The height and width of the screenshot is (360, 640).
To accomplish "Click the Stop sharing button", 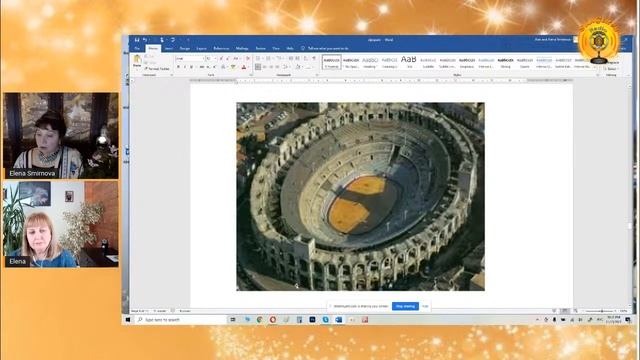I will point(405,306).
